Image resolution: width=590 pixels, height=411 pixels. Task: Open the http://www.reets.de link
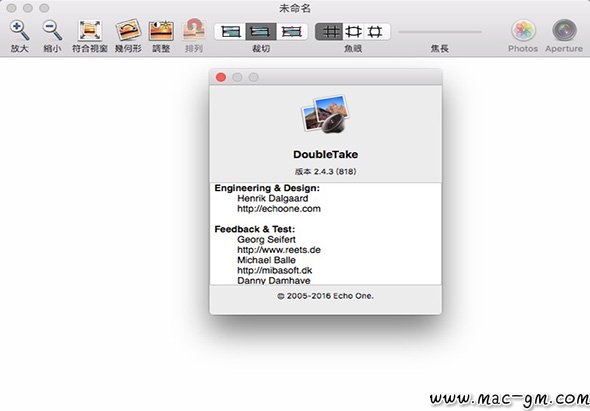coord(279,250)
